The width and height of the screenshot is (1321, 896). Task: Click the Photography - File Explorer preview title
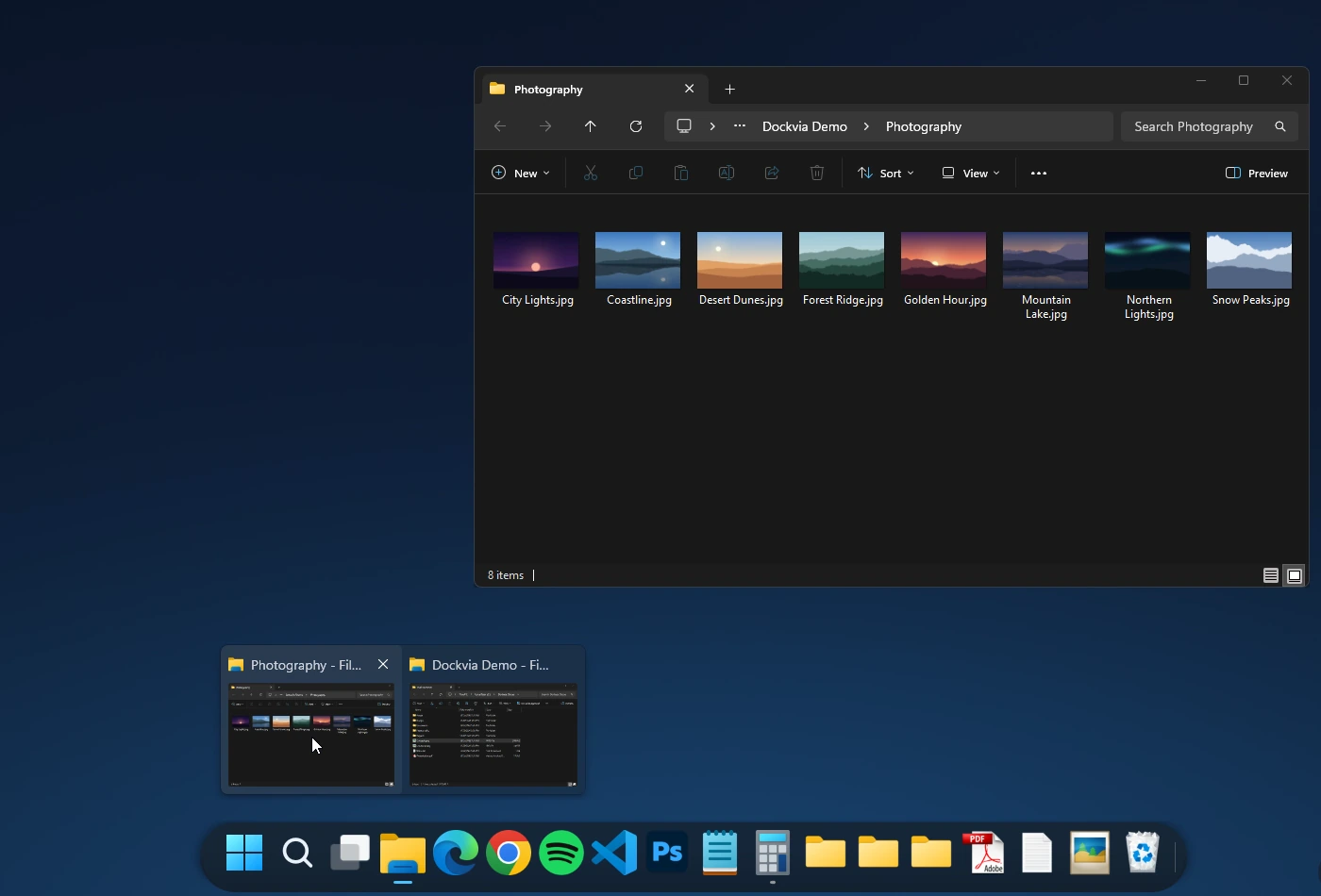[306, 665]
